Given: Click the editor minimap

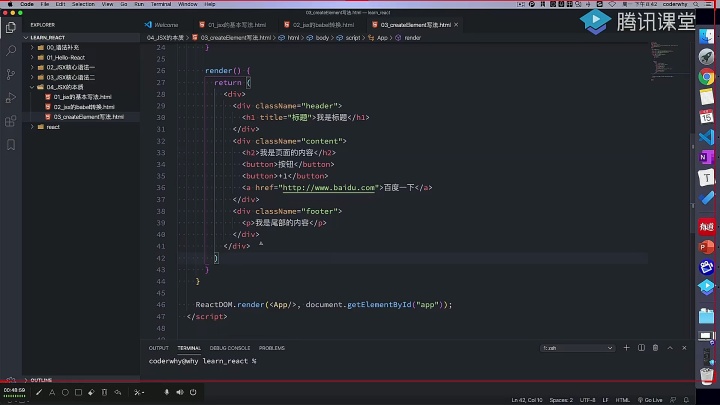Looking at the screenshot, I should pyautogui.click(x=670, y=61).
